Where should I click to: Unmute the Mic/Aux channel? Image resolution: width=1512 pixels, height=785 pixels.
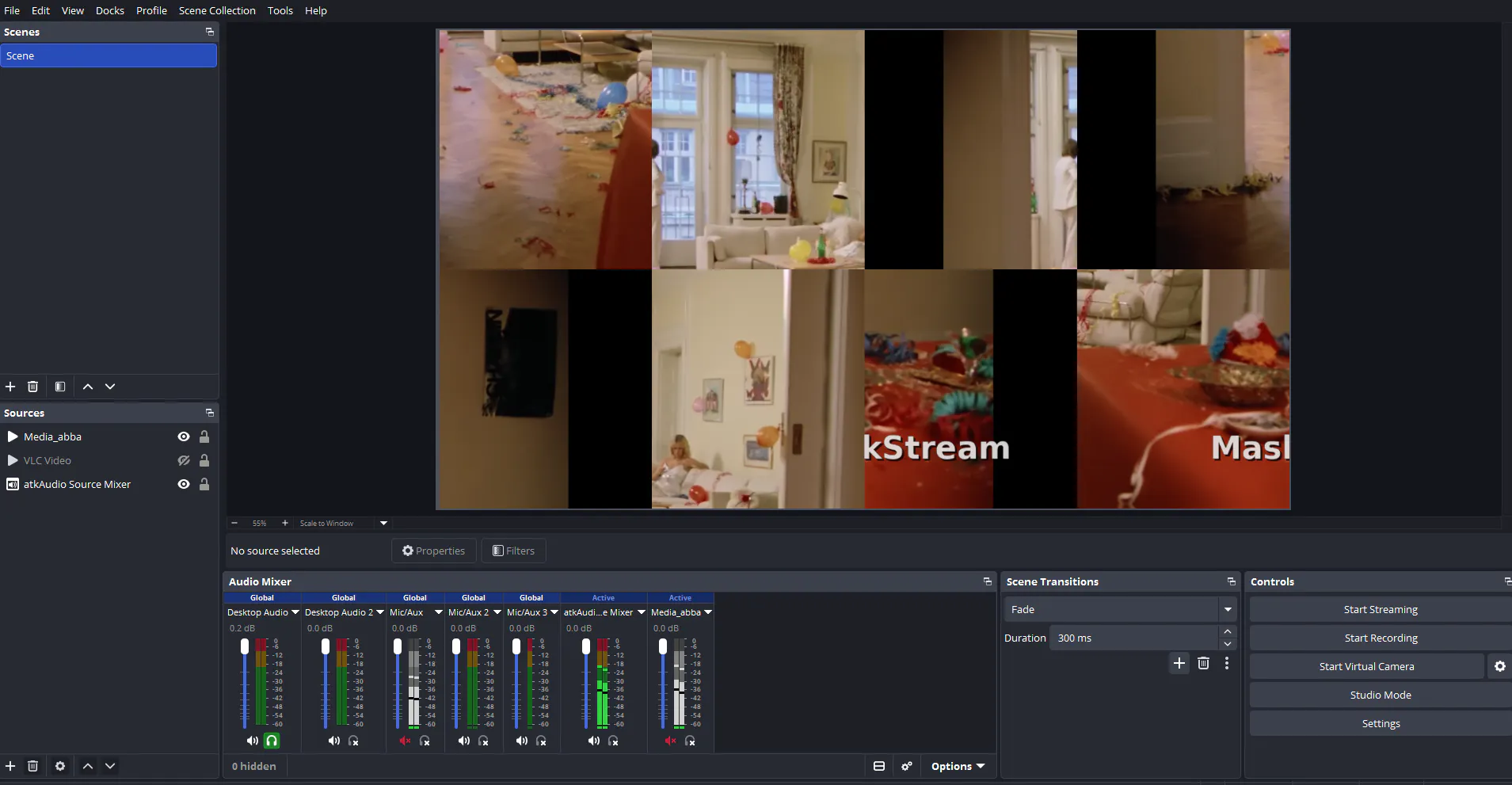405,741
